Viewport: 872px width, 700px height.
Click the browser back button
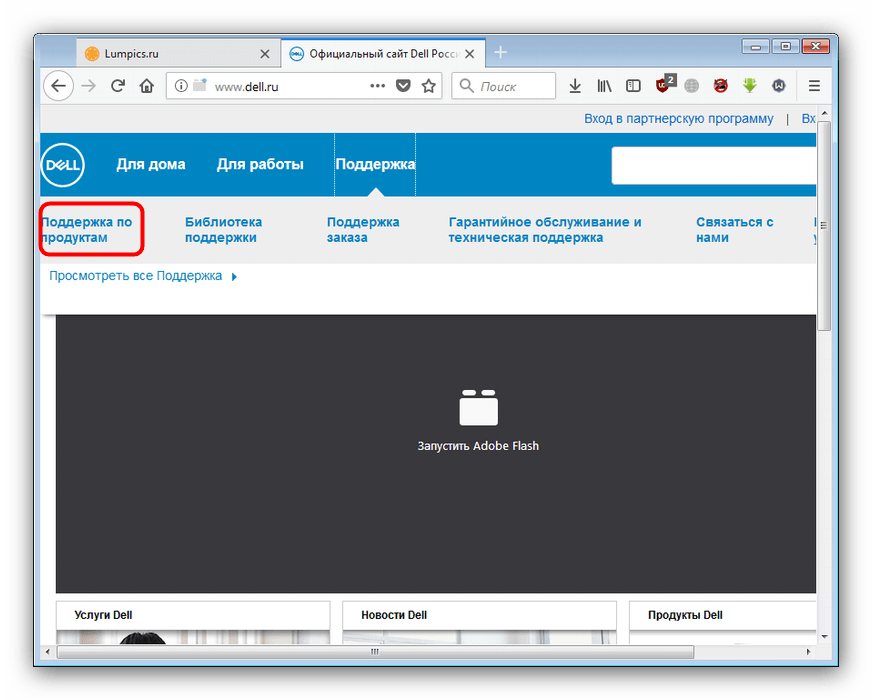58,86
